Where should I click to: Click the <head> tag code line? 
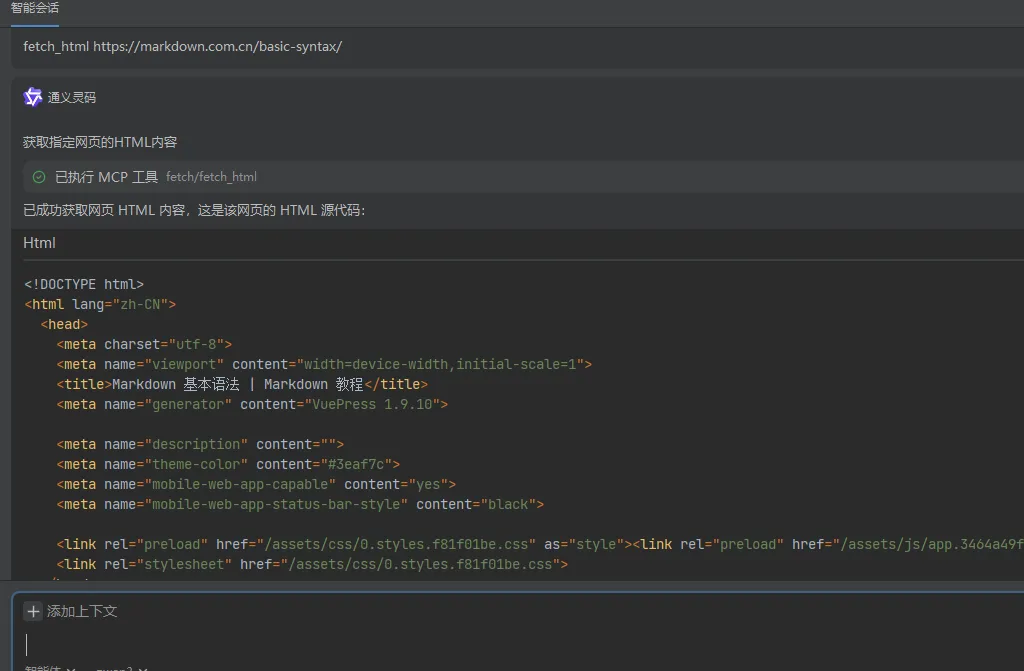pyautogui.click(x=64, y=325)
